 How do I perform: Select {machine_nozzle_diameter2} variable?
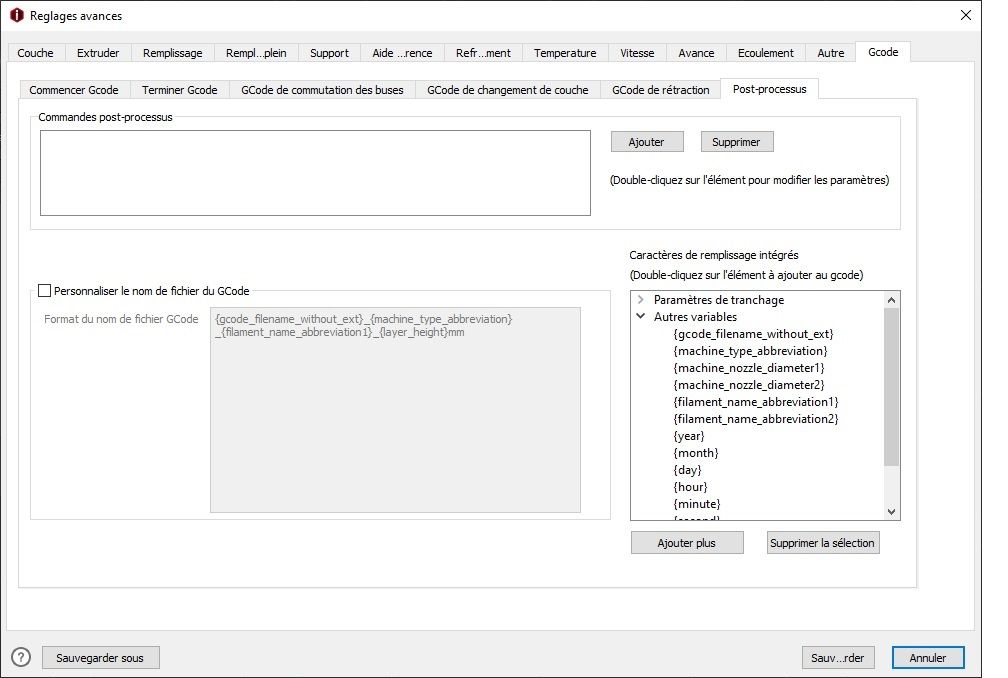748,384
